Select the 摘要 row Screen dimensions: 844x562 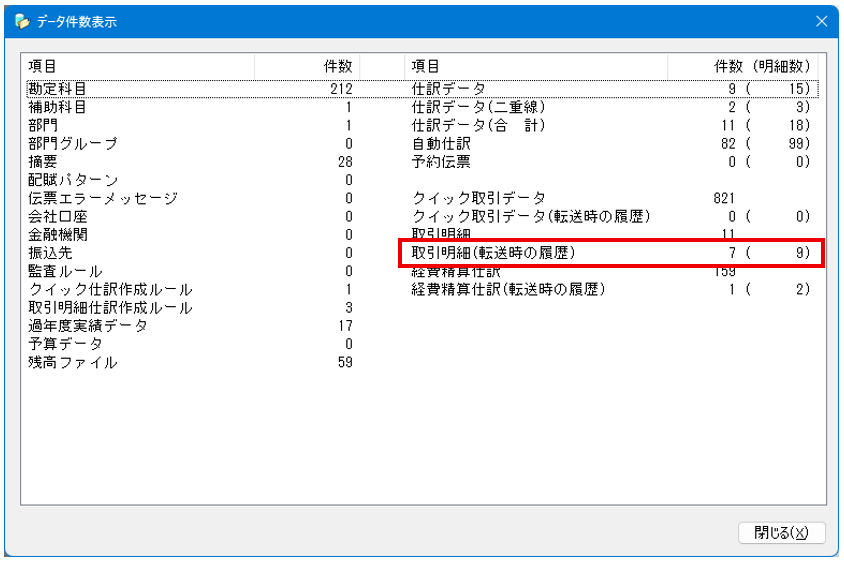43,162
